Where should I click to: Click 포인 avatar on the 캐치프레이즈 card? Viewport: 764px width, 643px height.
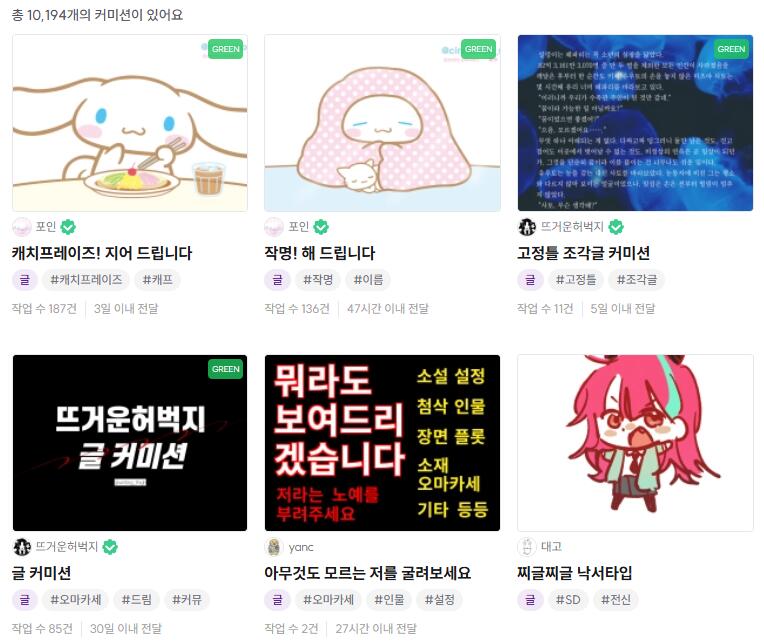pos(21,227)
